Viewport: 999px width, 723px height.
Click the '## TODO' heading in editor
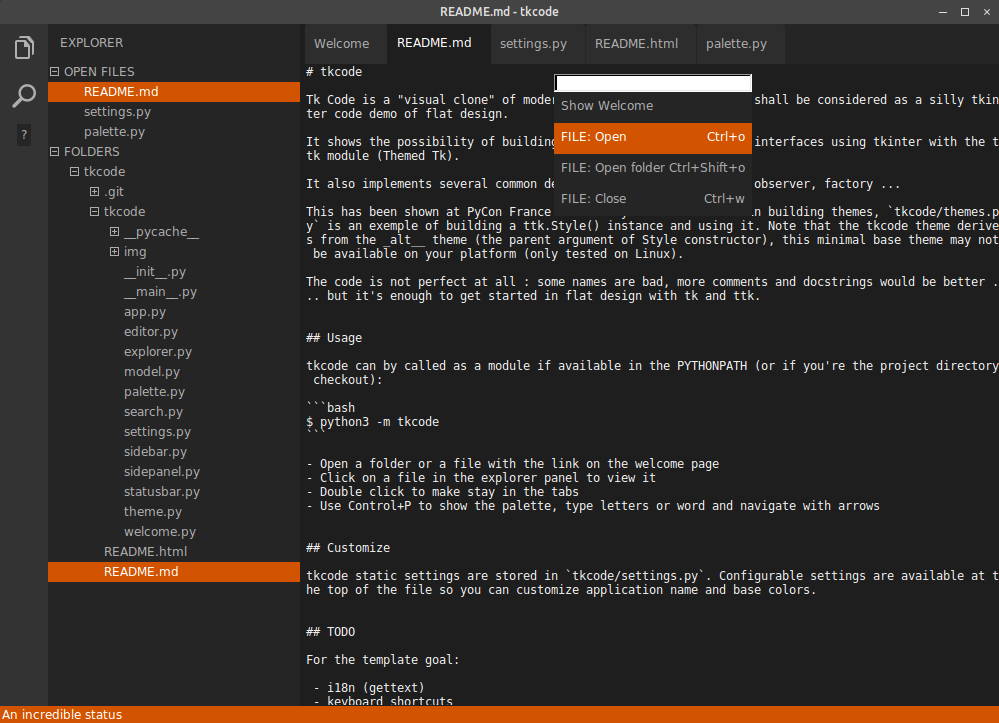(x=331, y=632)
